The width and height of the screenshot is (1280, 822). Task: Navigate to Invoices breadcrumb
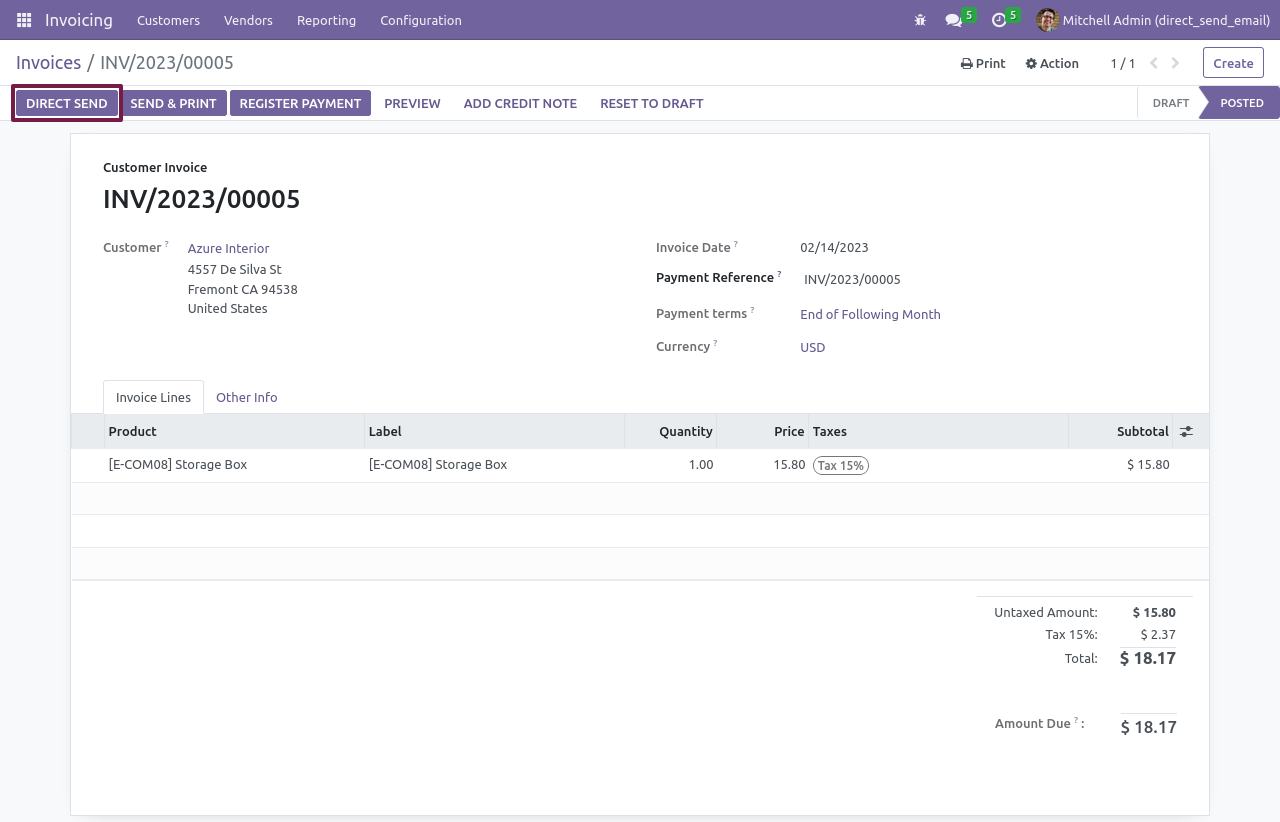click(48, 63)
